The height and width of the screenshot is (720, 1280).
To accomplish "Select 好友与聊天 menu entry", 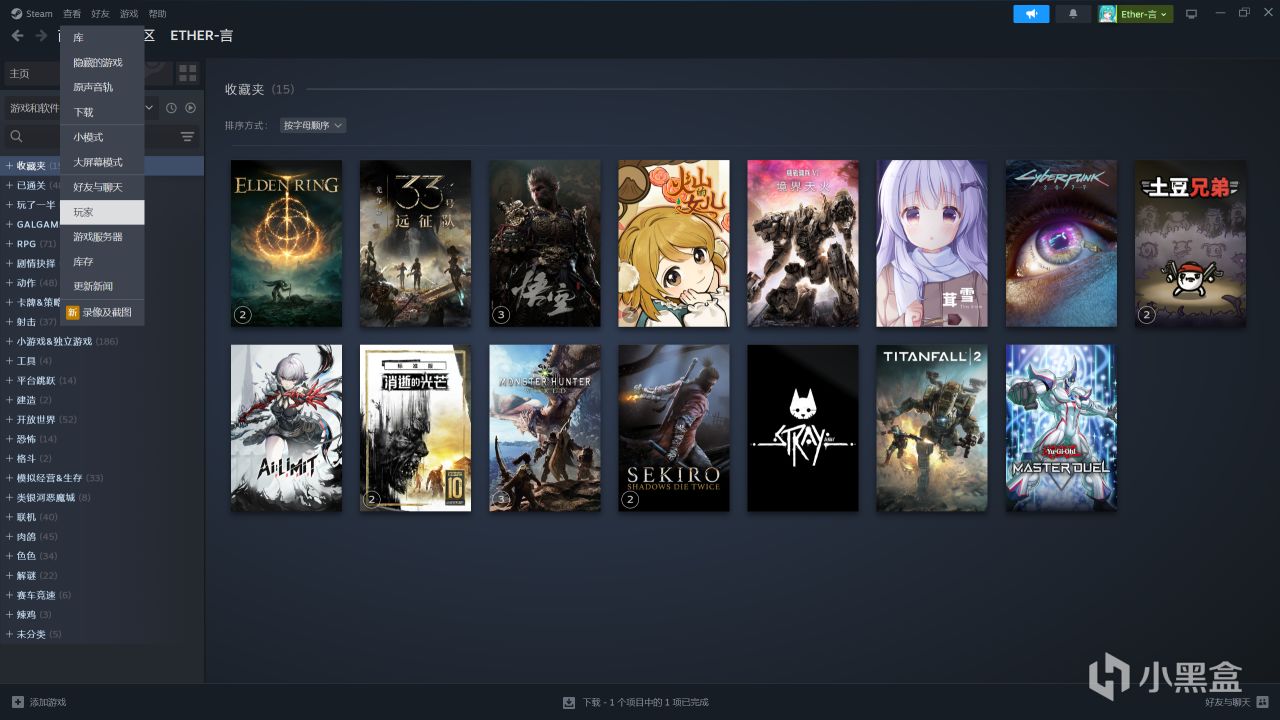I will pos(102,187).
